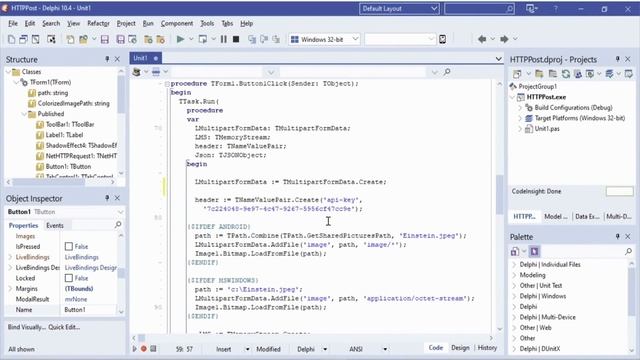Click the Step Over toolbar icon
The image size is (640, 360).
coord(264,39)
